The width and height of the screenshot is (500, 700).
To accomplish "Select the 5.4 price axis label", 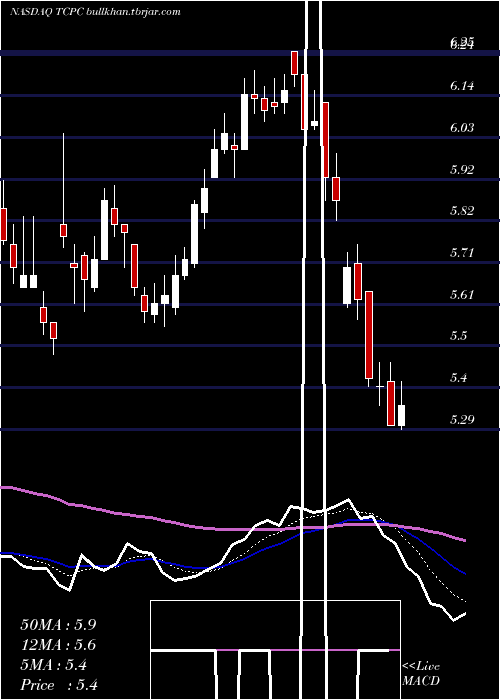I will (458, 378).
